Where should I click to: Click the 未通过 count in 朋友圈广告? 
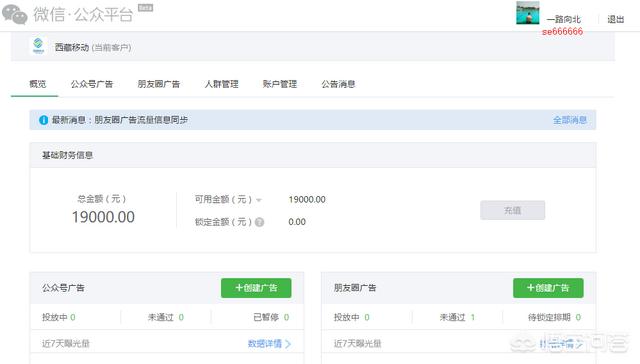(473, 317)
